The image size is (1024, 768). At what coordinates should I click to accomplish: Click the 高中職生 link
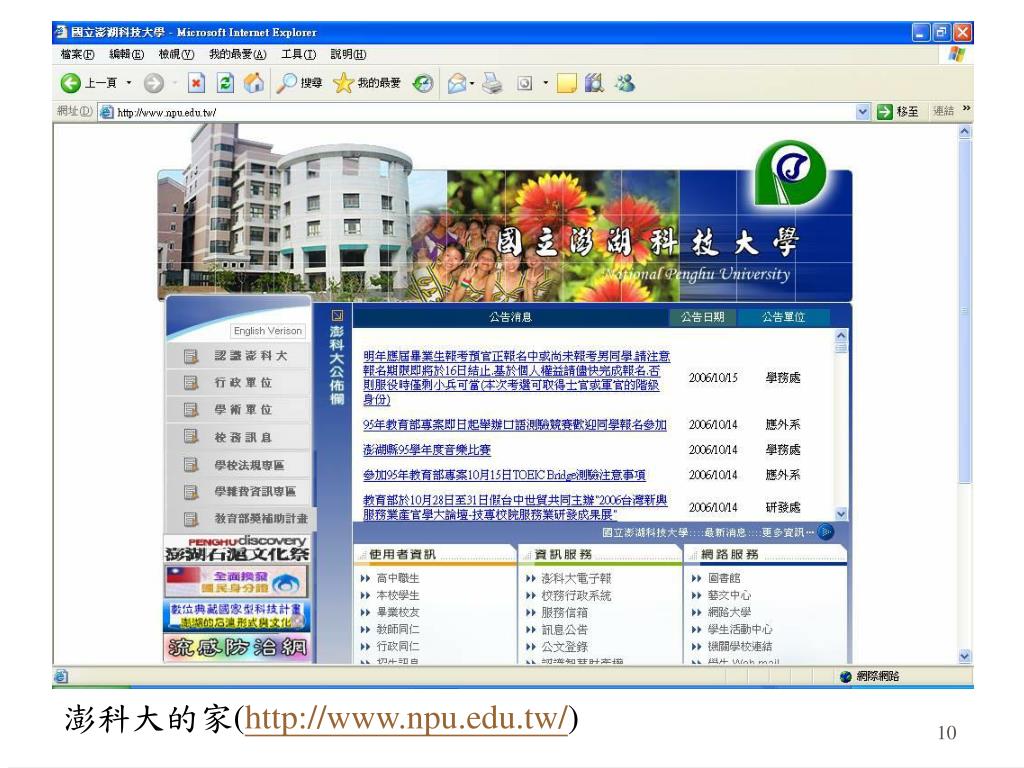click(x=398, y=578)
